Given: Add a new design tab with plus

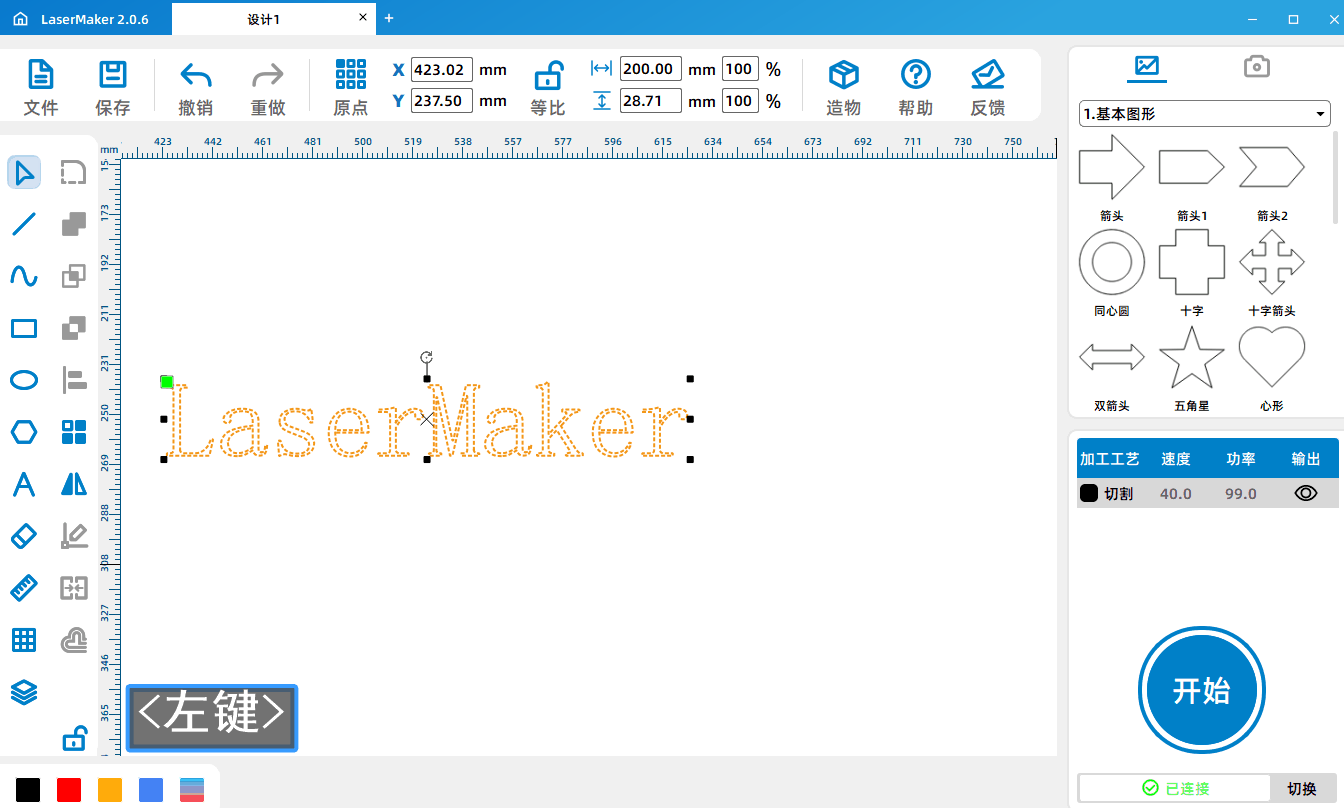Looking at the screenshot, I should tap(389, 18).
